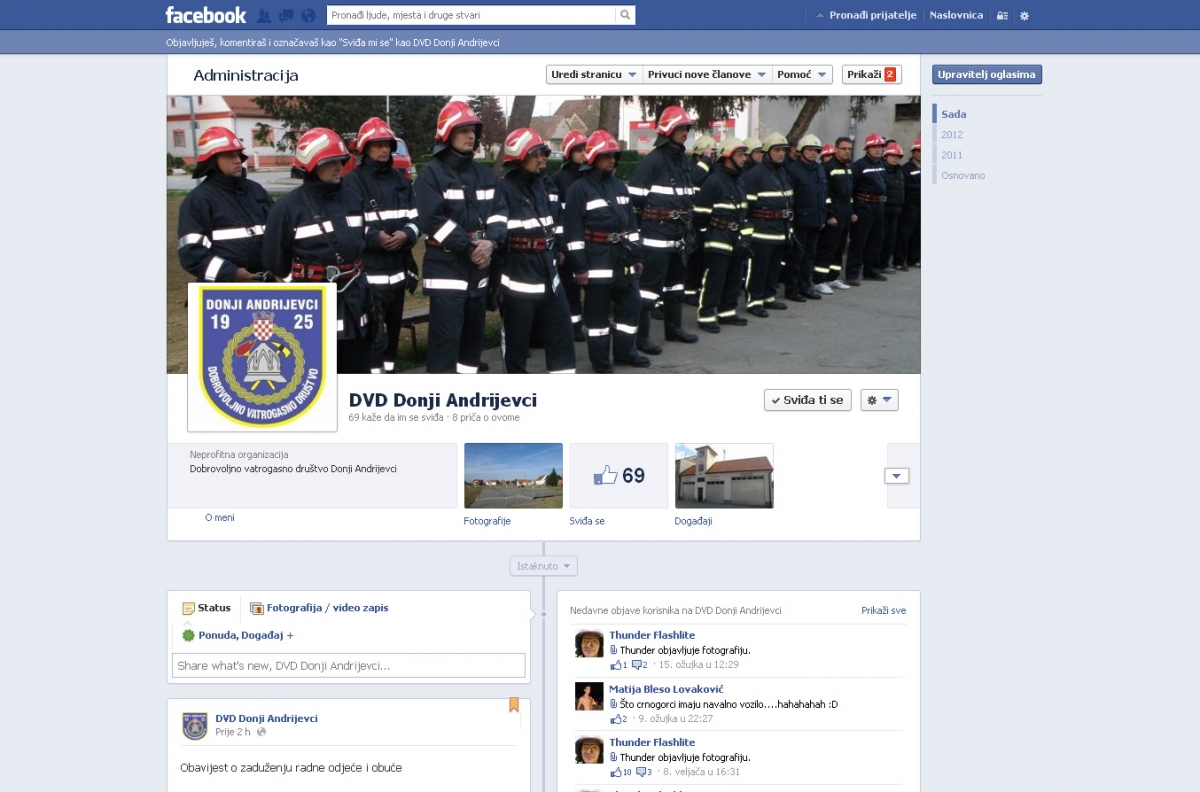Open the page gear dropdown beside like button
The width and height of the screenshot is (1200, 792).
(x=878, y=400)
